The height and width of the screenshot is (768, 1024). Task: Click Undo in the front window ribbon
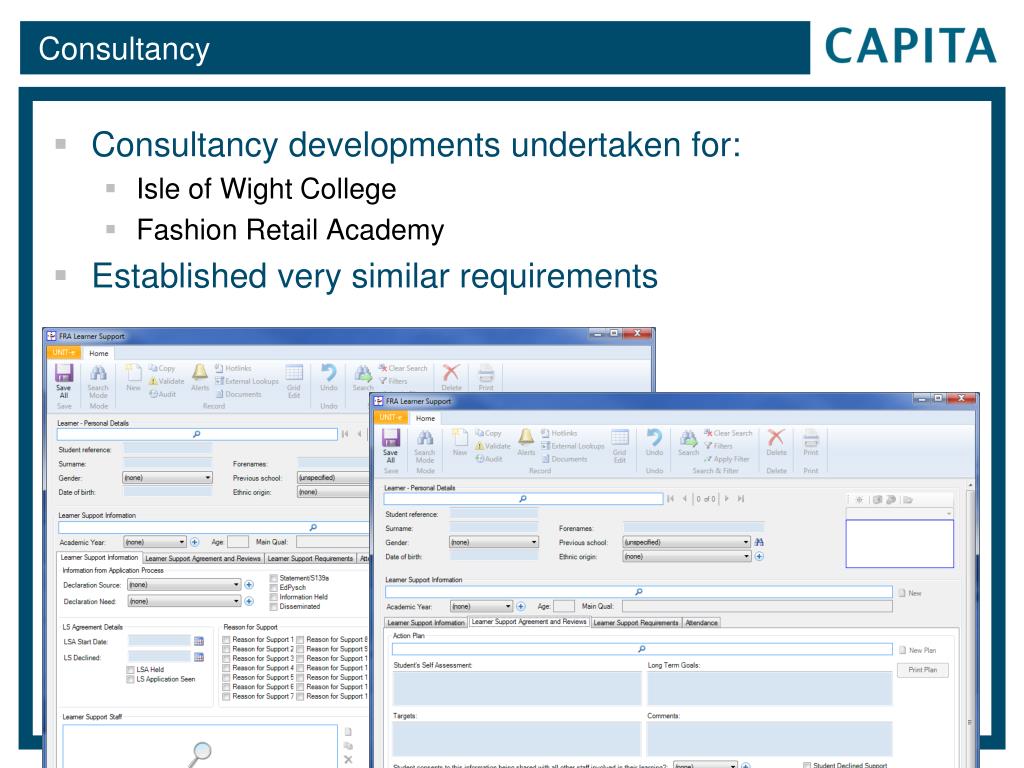654,442
